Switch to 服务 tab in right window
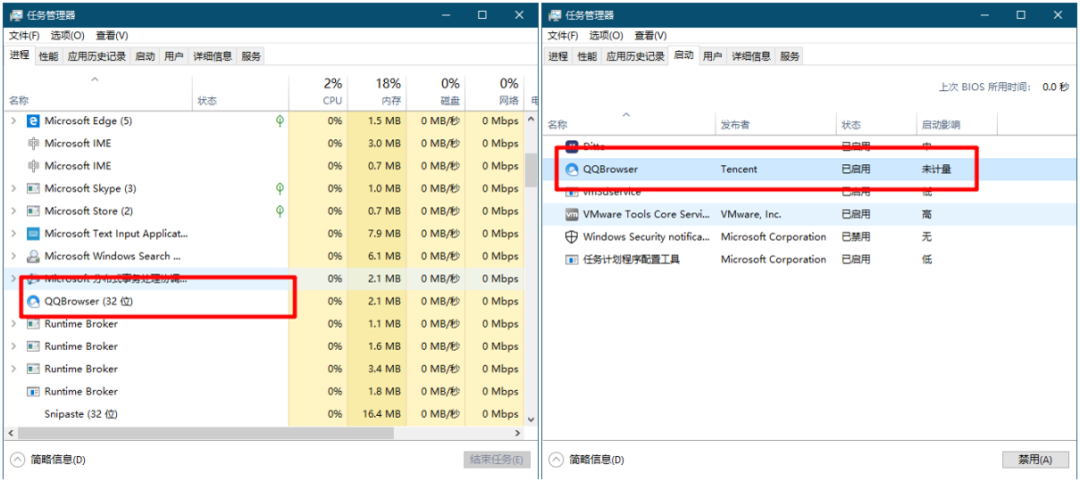 (789, 56)
